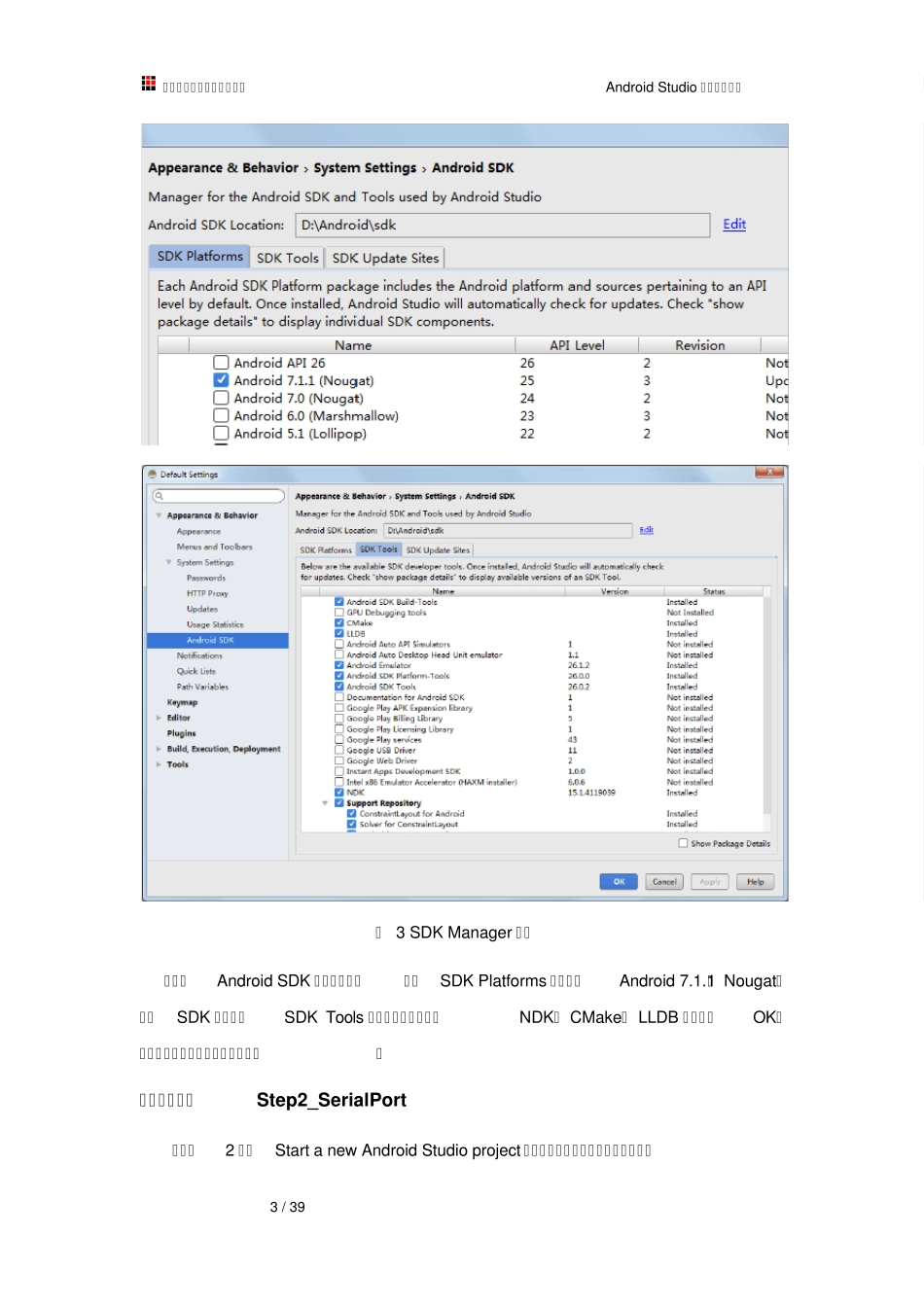Uncheck Android 7.1.1 (Nougat) platform checkbox

221,380
